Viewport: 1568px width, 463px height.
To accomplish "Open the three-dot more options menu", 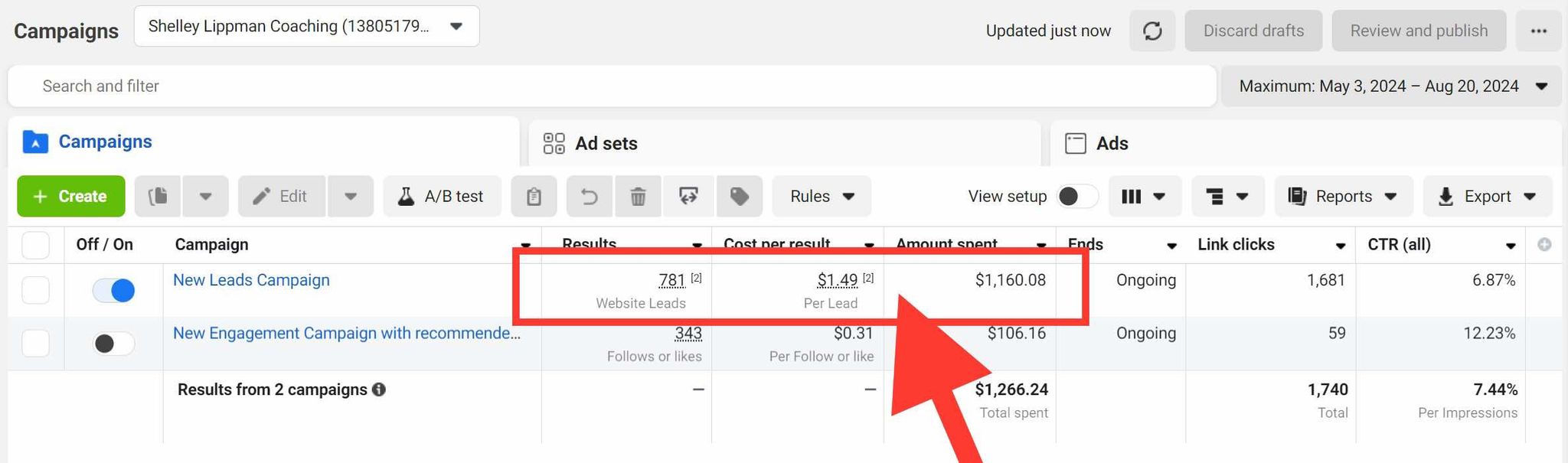I will point(1539,31).
